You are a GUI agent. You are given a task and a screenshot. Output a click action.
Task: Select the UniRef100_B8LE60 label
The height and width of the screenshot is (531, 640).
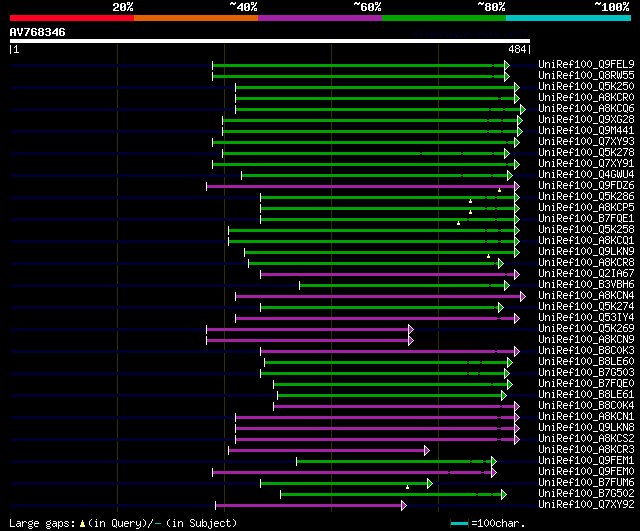pos(586,362)
